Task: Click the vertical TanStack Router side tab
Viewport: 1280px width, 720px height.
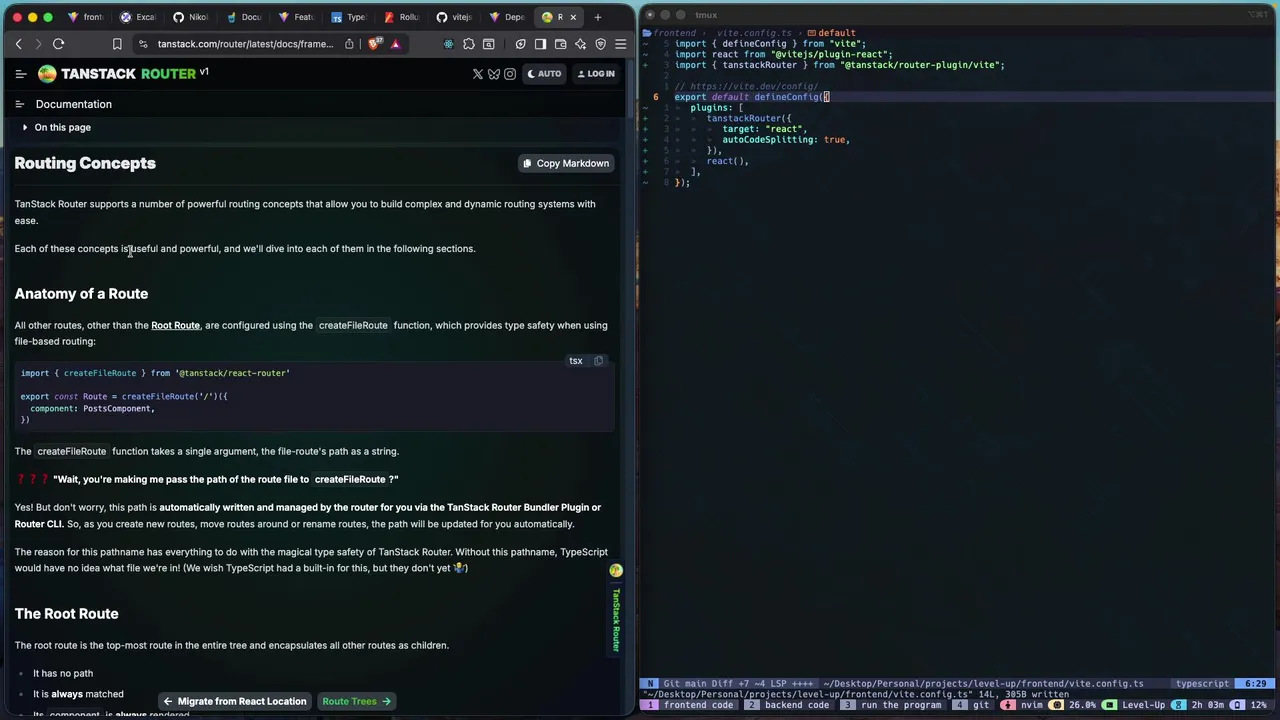Action: click(616, 610)
